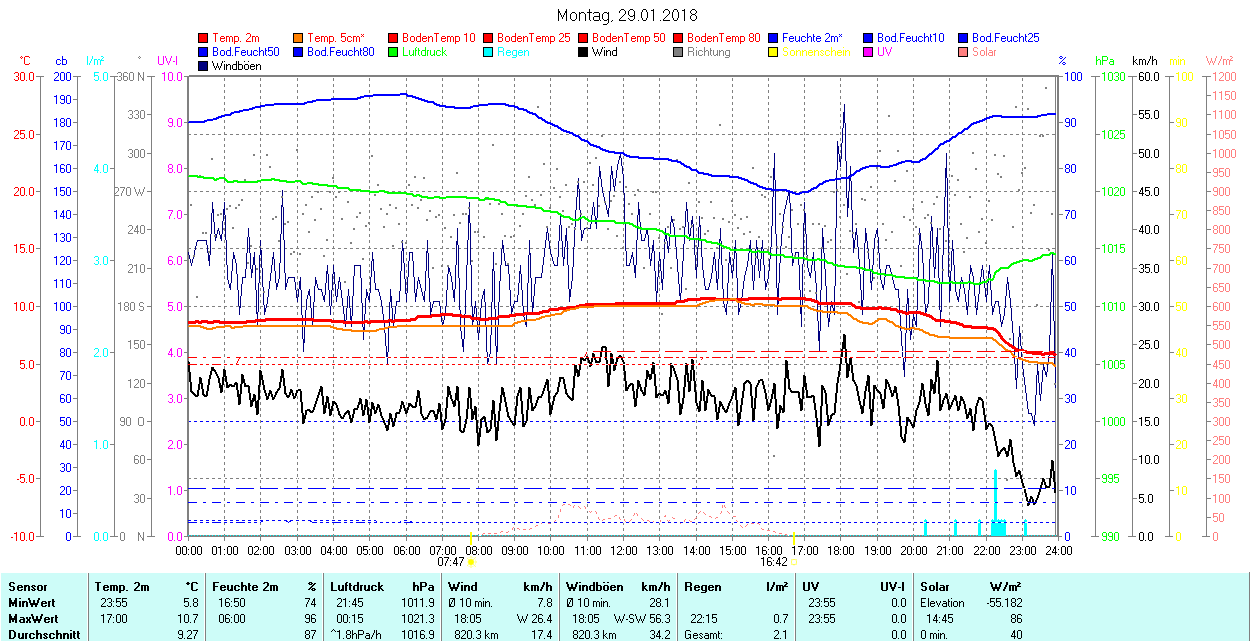Click the magenta UV legend swatch
The height and width of the screenshot is (641, 1250).
[x=868, y=52]
